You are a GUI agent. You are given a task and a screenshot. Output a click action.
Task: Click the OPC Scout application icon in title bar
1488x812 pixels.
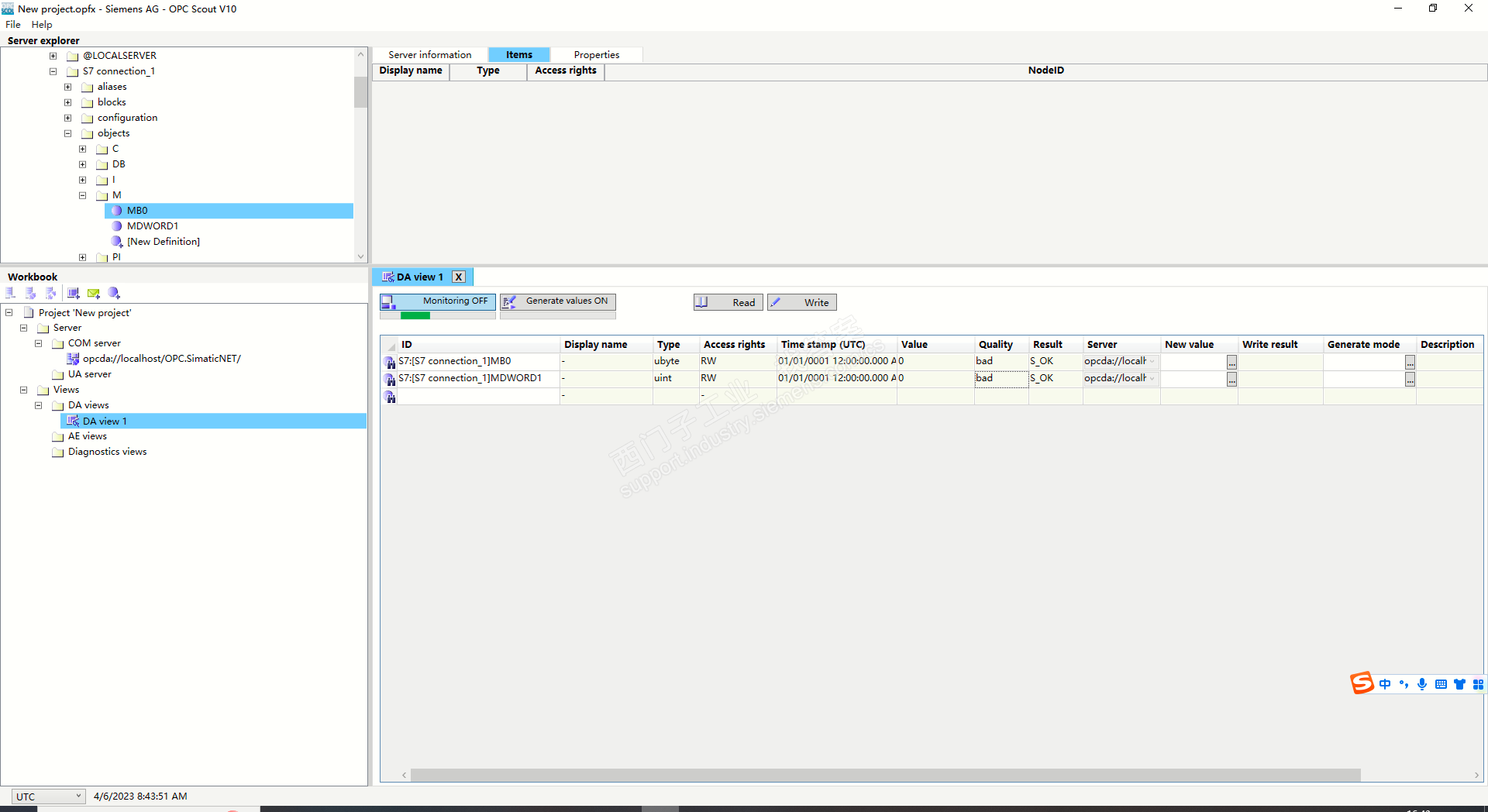[8, 9]
